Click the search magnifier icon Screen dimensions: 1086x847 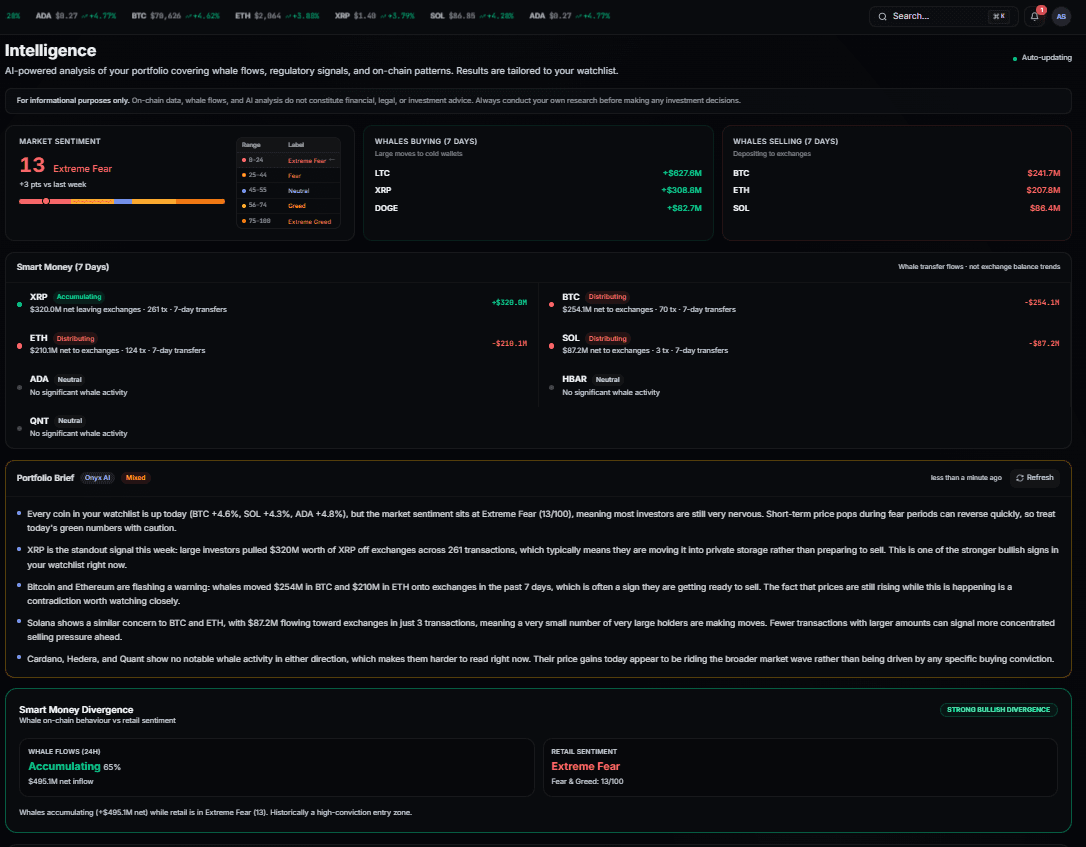tap(882, 17)
